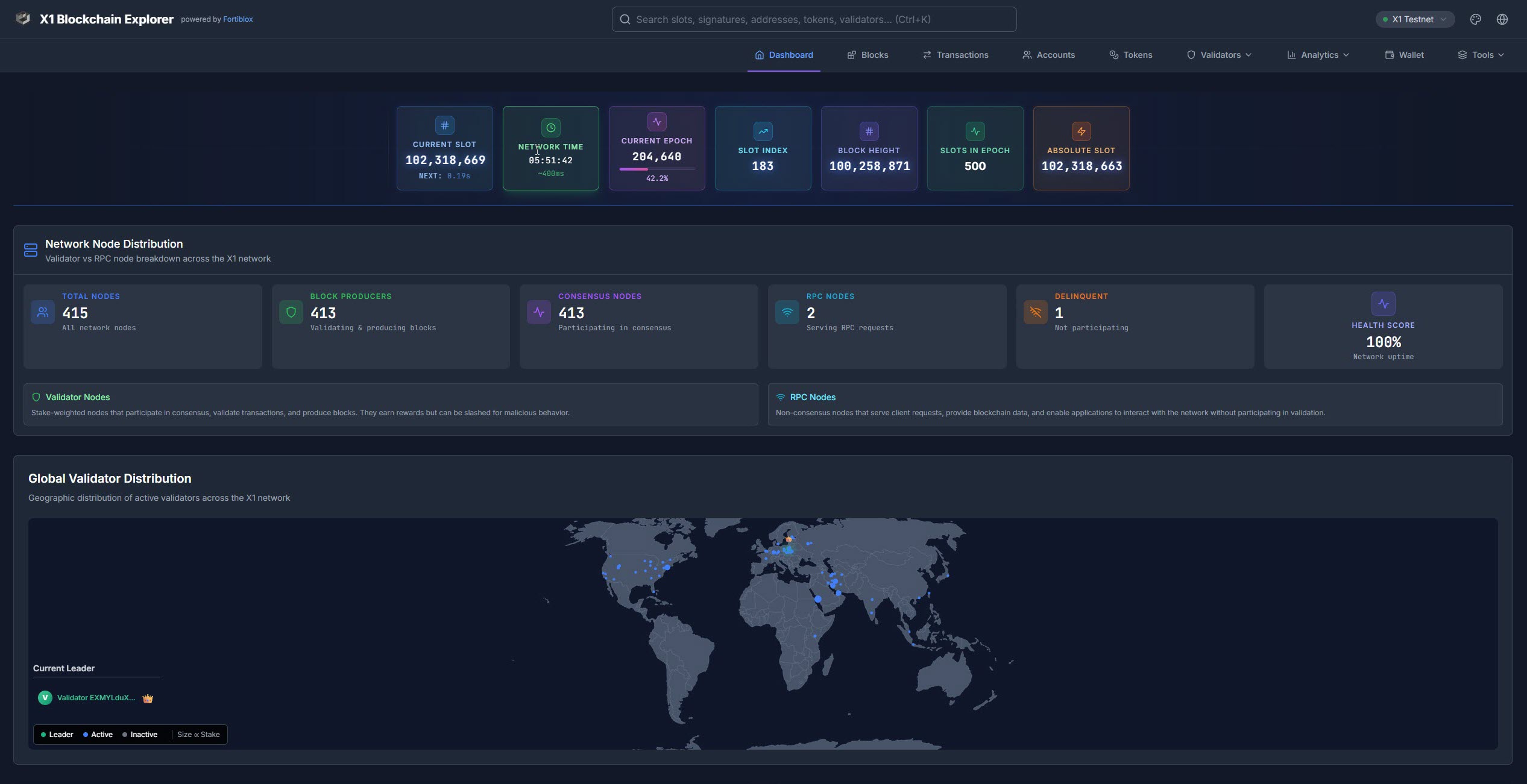Open the Accounts section

coord(1049,55)
